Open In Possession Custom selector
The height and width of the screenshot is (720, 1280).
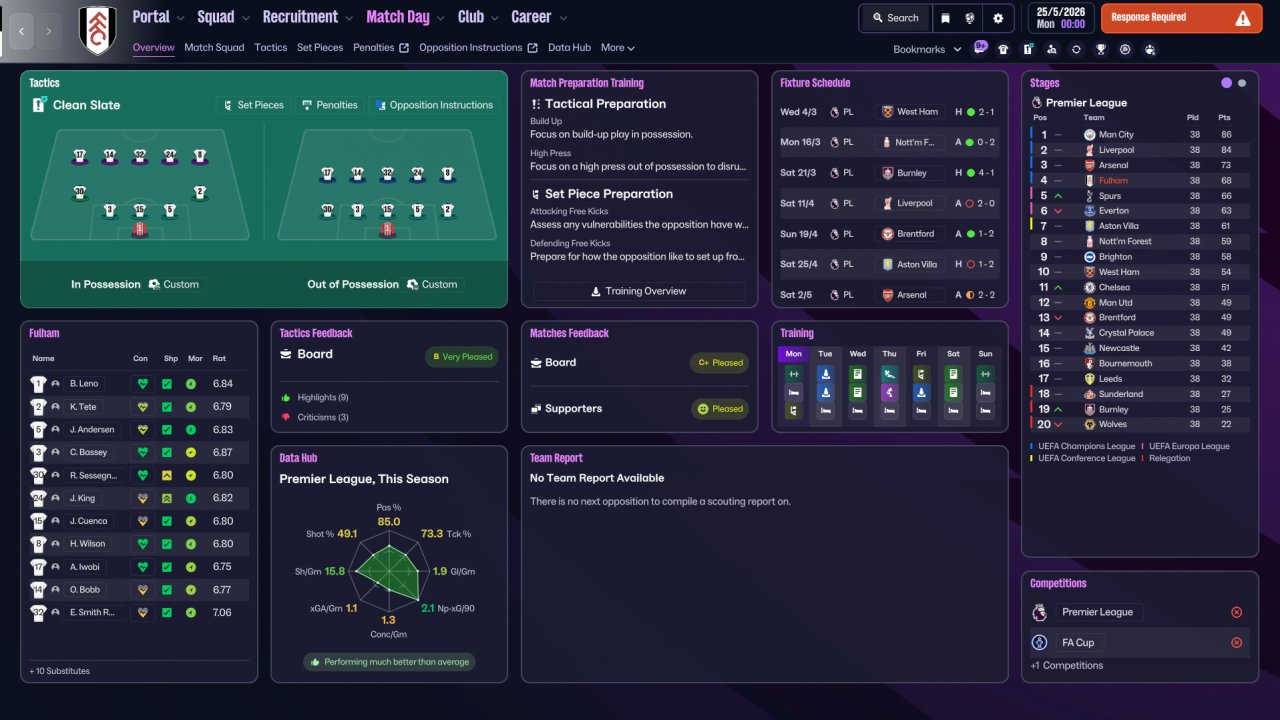(174, 285)
